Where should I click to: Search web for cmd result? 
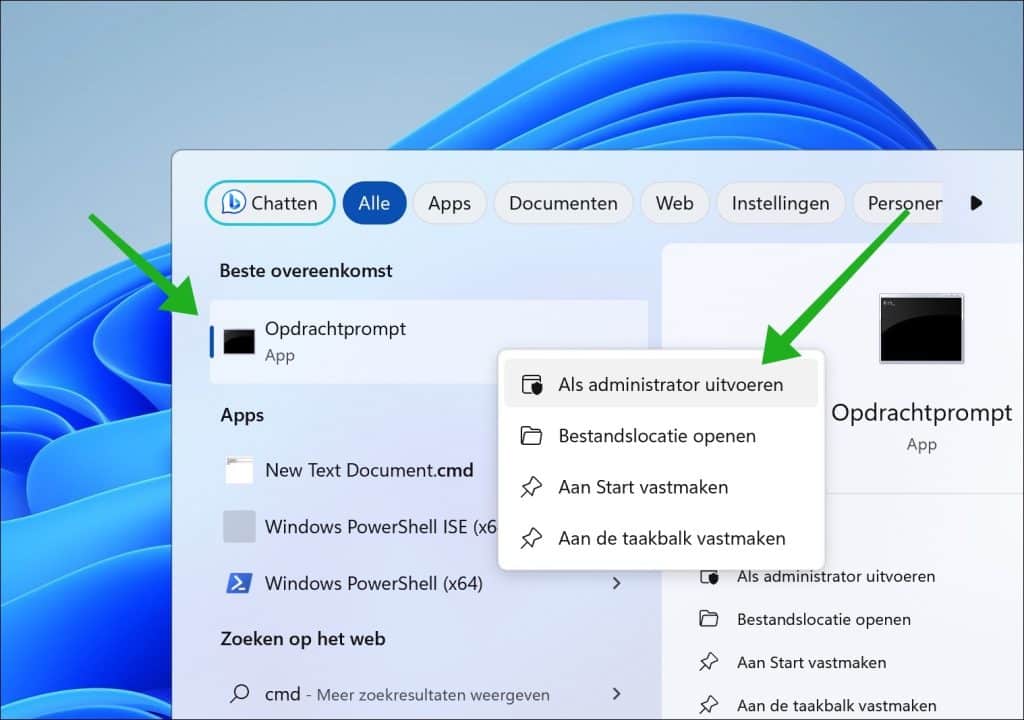point(428,694)
